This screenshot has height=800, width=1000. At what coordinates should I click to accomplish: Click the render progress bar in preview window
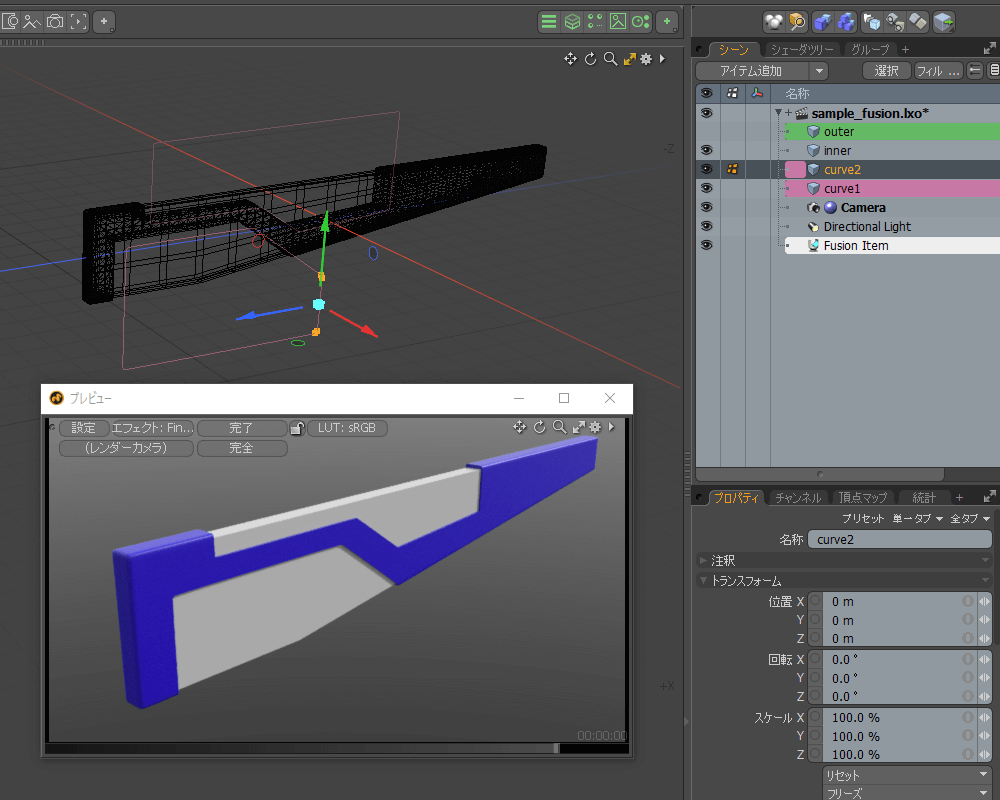[x=337, y=748]
